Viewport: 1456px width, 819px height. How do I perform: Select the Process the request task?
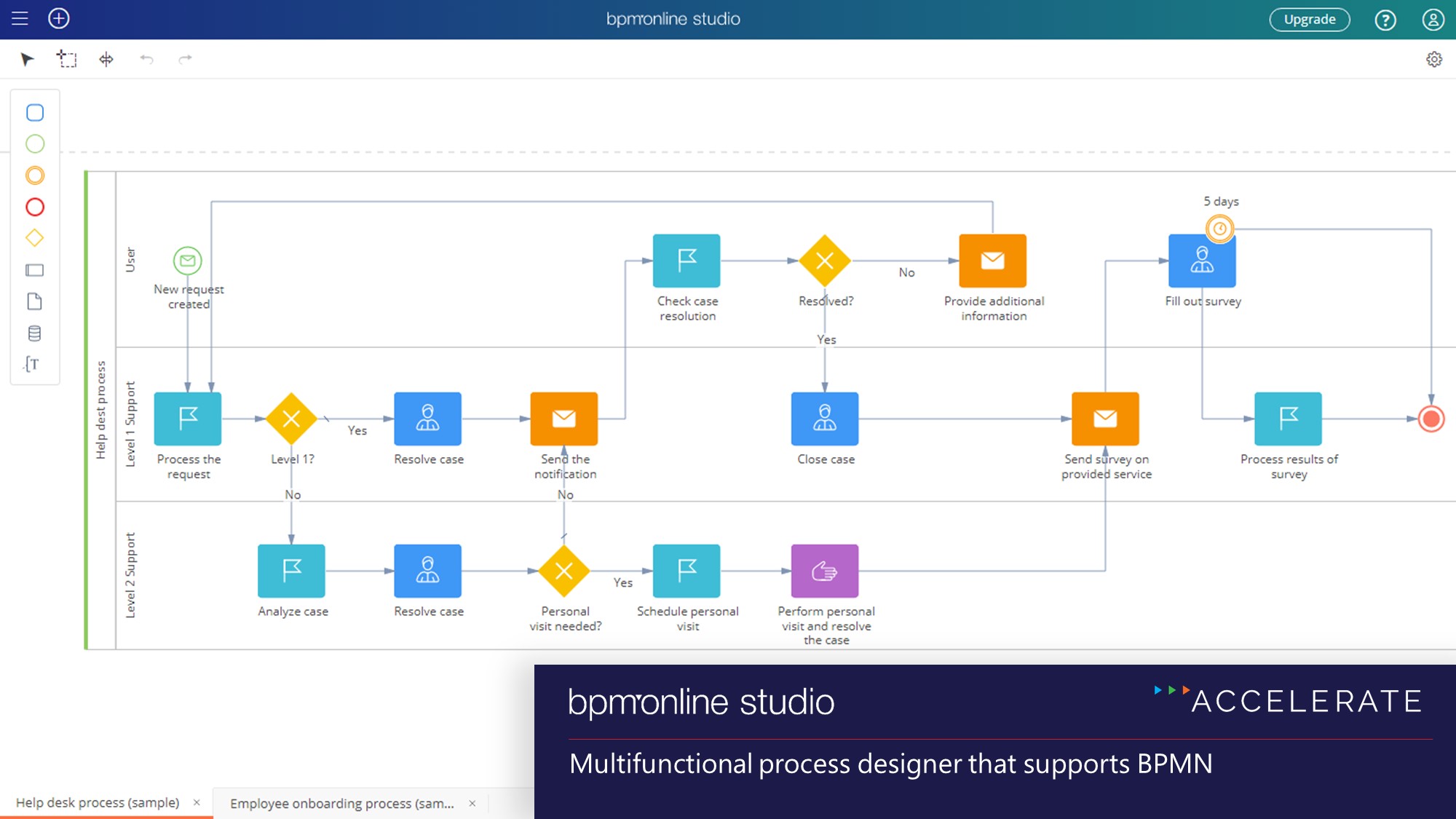[x=188, y=419]
